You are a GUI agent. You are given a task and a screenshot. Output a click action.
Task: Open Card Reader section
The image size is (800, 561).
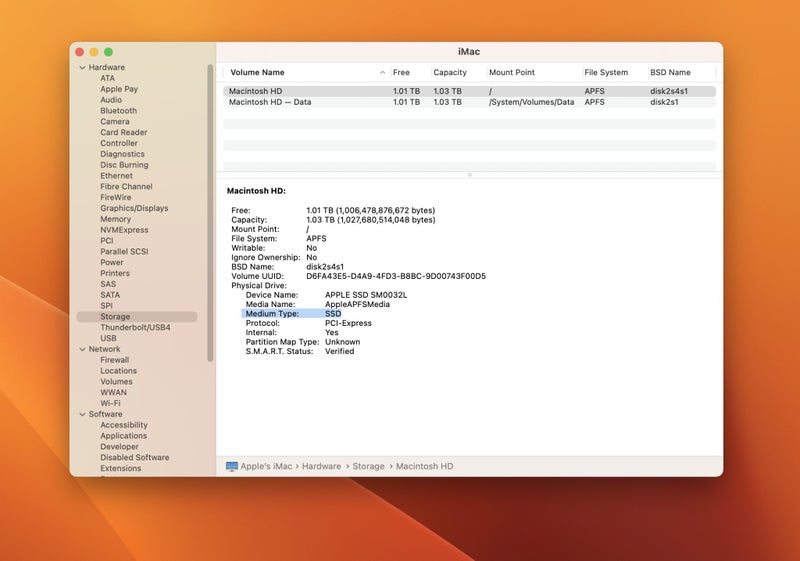pos(123,132)
